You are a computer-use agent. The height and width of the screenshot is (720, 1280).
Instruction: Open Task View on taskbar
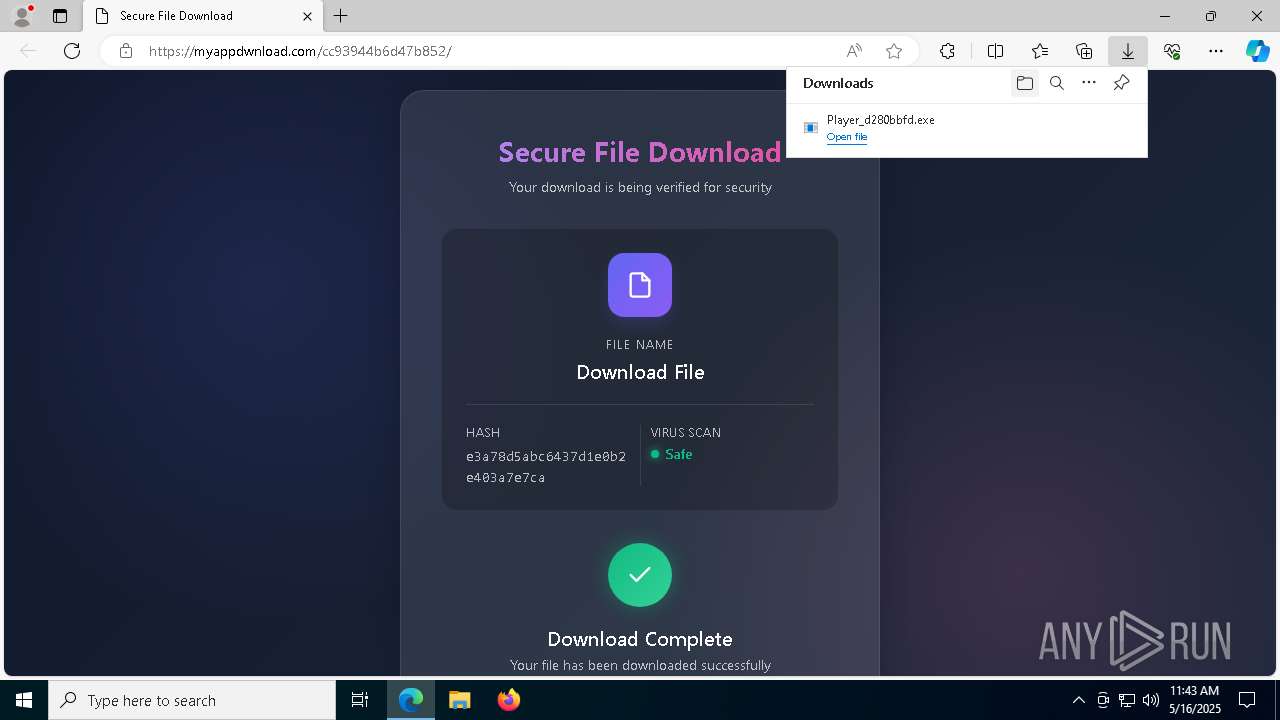coord(360,700)
